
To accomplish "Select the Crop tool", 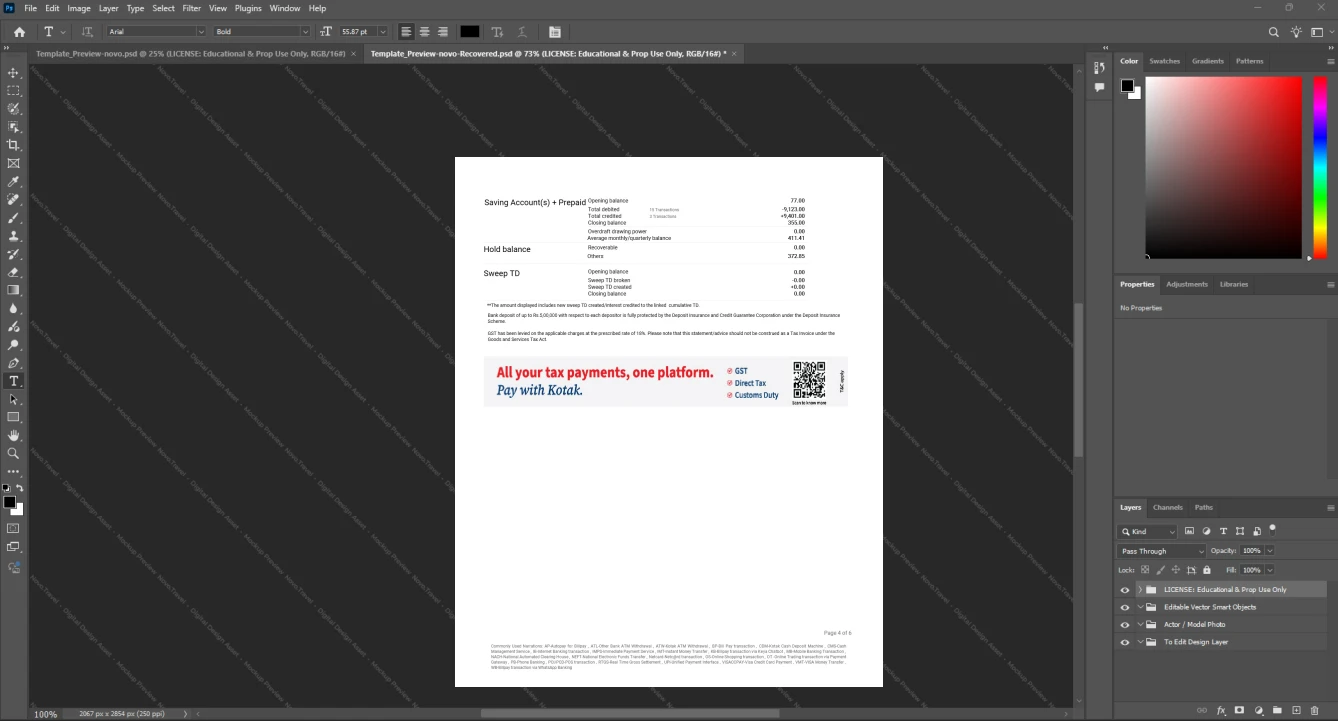I will coord(14,145).
